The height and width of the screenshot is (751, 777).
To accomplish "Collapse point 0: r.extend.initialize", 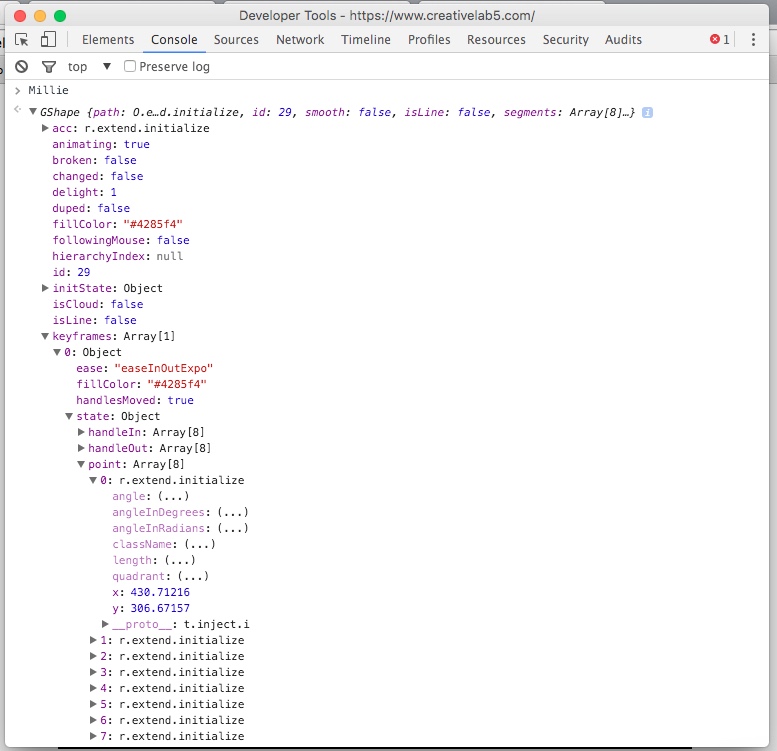I will pyautogui.click(x=93, y=480).
